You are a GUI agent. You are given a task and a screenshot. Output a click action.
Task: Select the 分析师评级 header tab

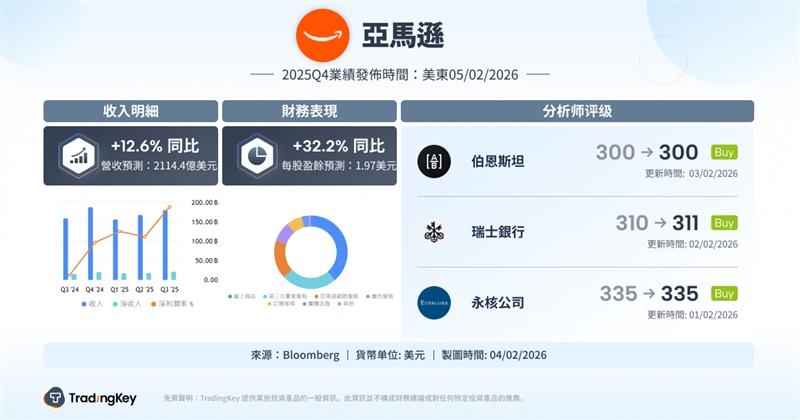[577, 111]
